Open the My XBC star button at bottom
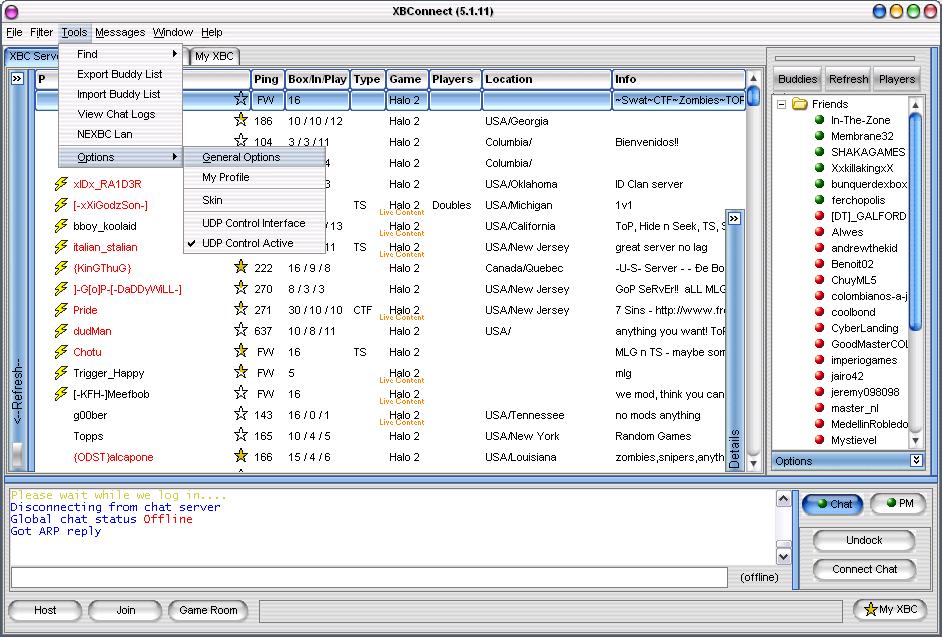Screen dimensions: 942x637 point(891,610)
